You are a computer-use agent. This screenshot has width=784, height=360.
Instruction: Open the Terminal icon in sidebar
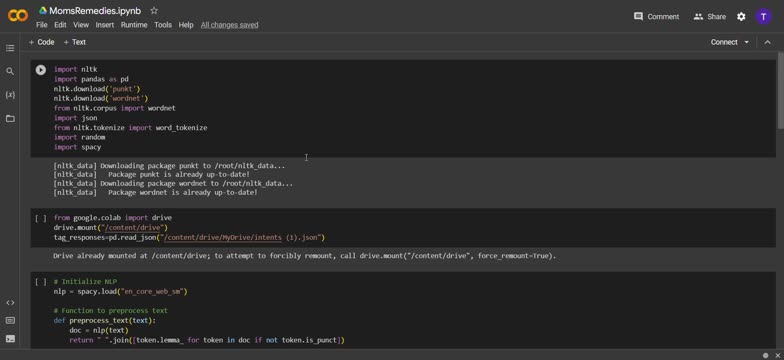click(x=10, y=338)
